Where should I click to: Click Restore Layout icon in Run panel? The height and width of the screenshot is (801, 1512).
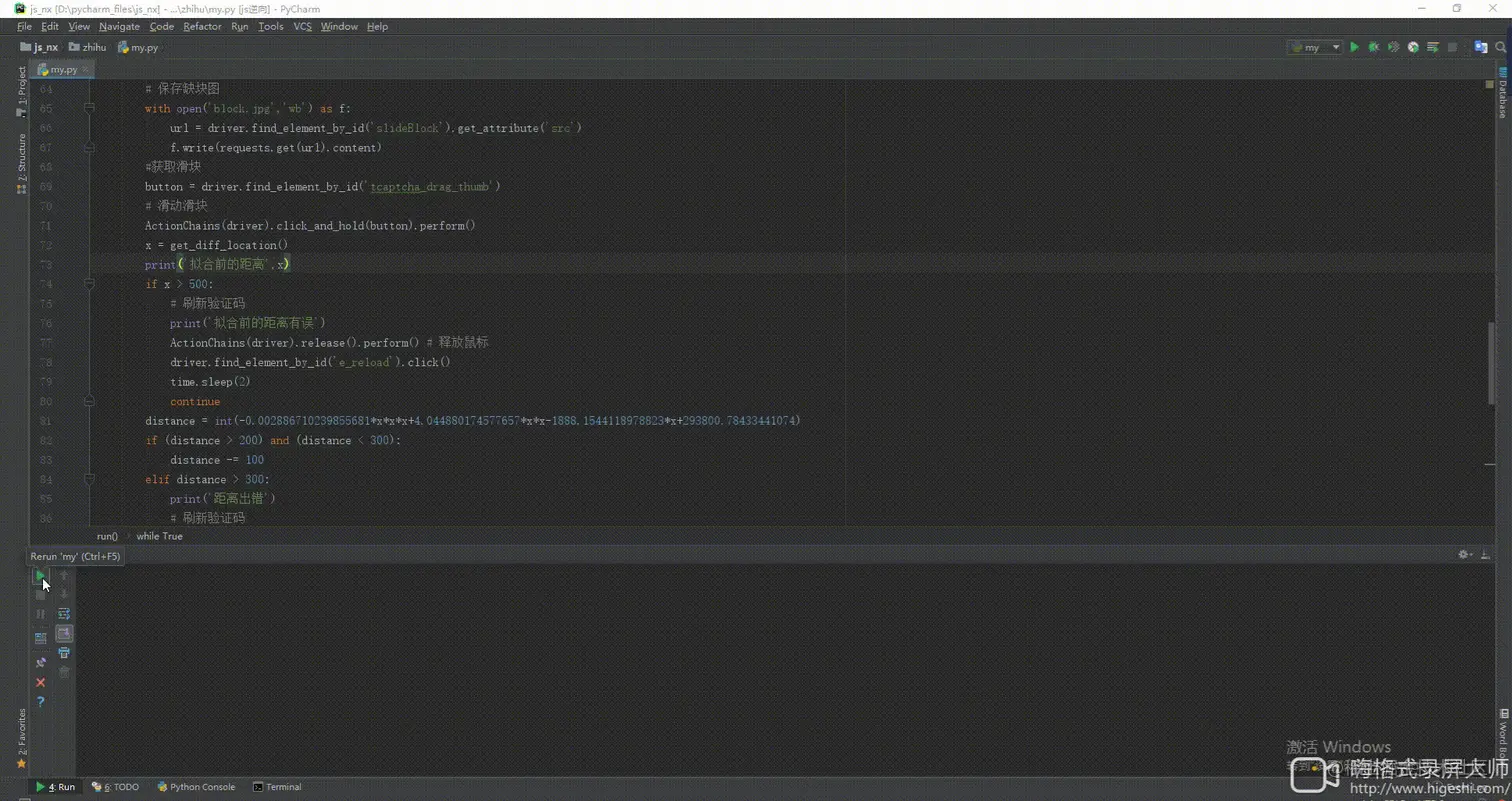[x=40, y=637]
